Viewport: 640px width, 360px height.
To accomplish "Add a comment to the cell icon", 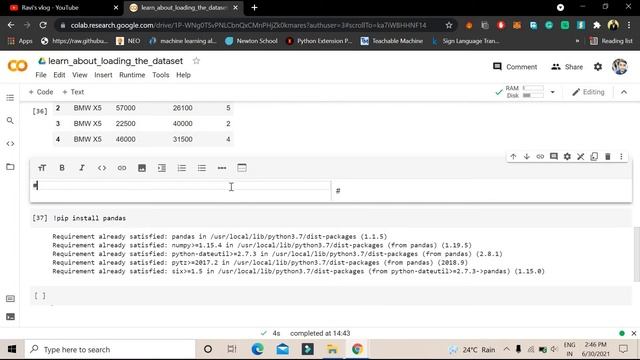I will (x=553, y=156).
